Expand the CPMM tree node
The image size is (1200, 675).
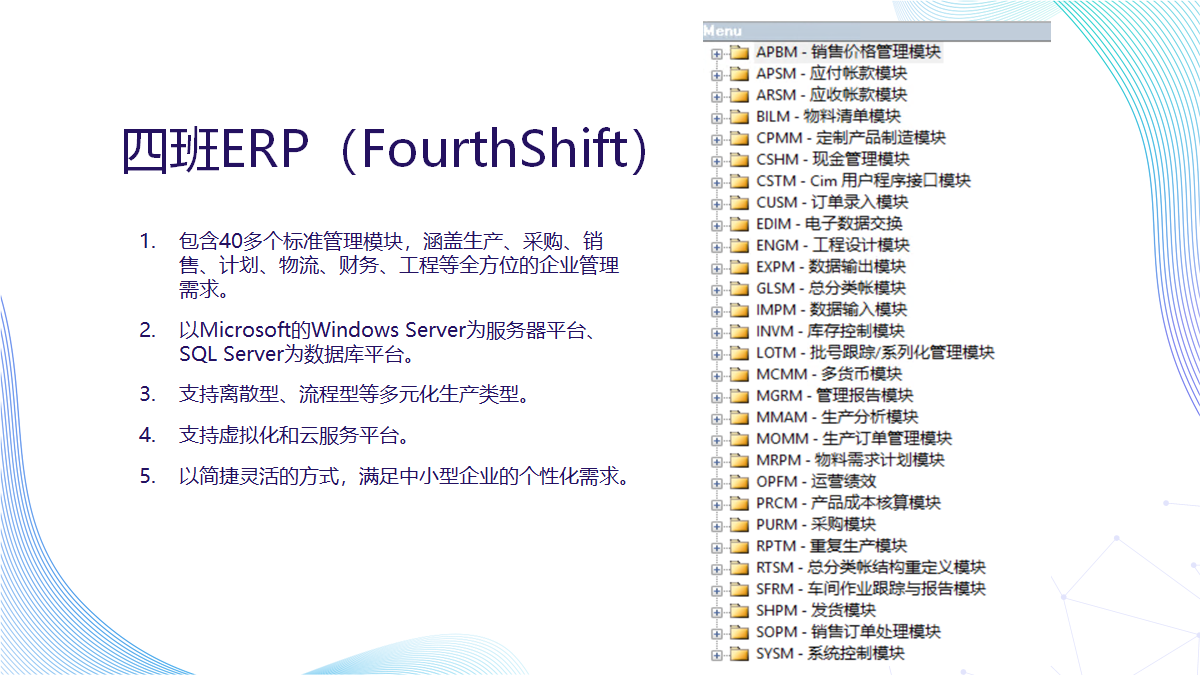716,138
